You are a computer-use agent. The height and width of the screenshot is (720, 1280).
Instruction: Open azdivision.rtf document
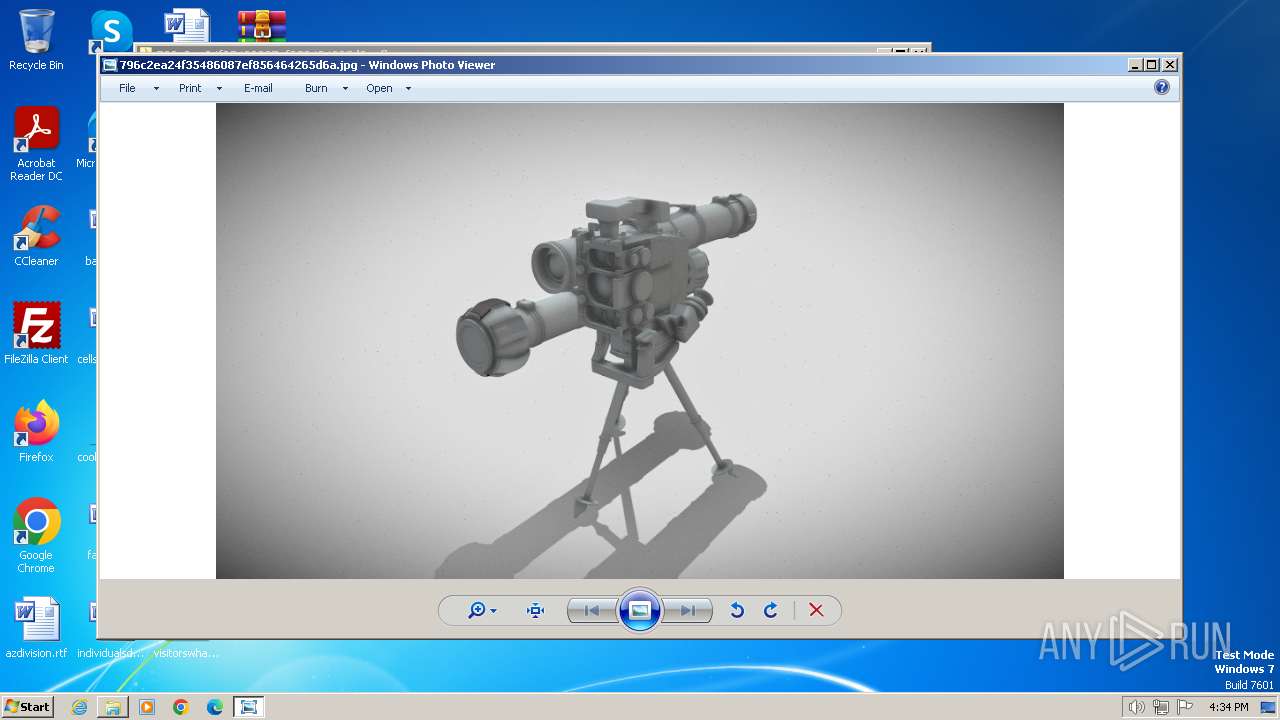point(36,628)
